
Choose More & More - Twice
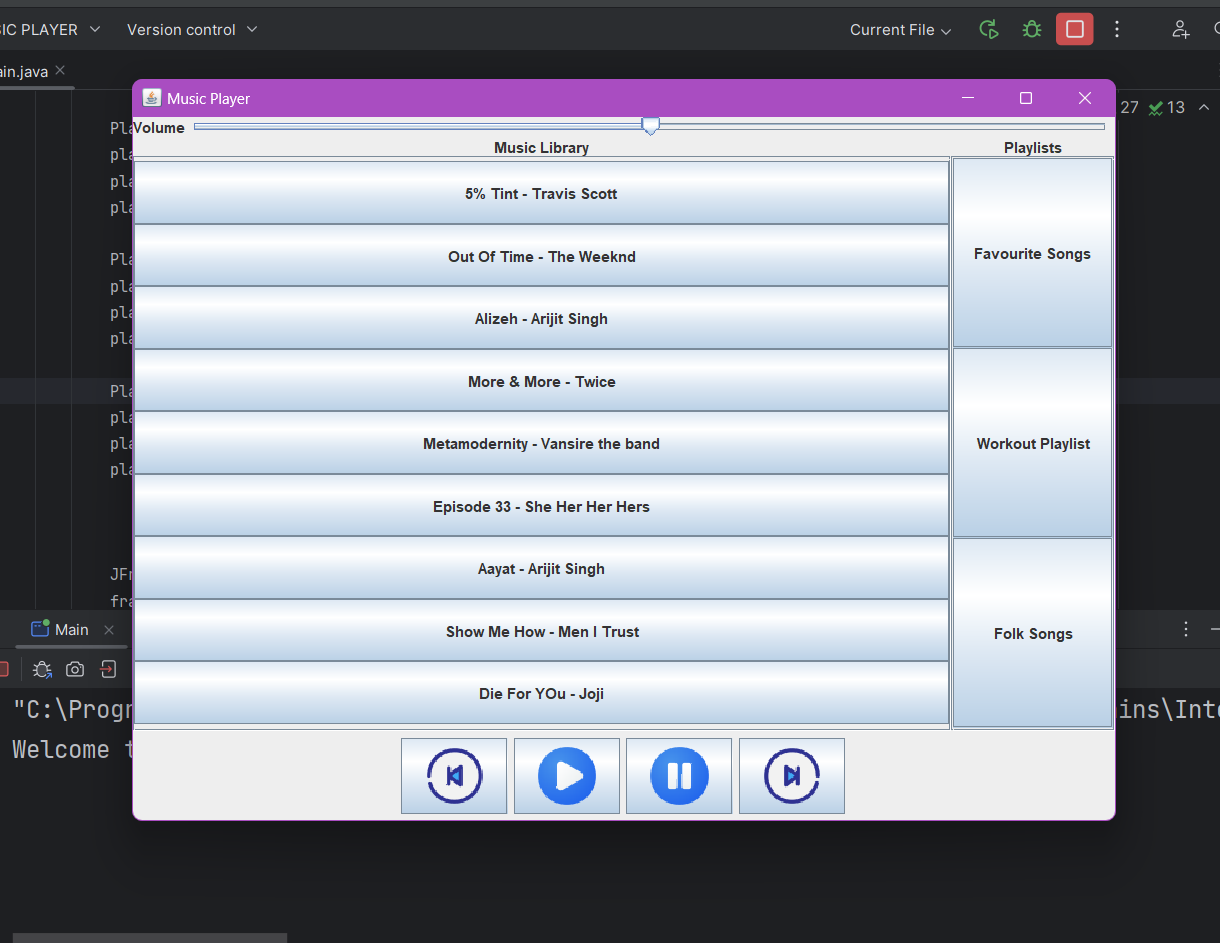pyautogui.click(x=541, y=381)
